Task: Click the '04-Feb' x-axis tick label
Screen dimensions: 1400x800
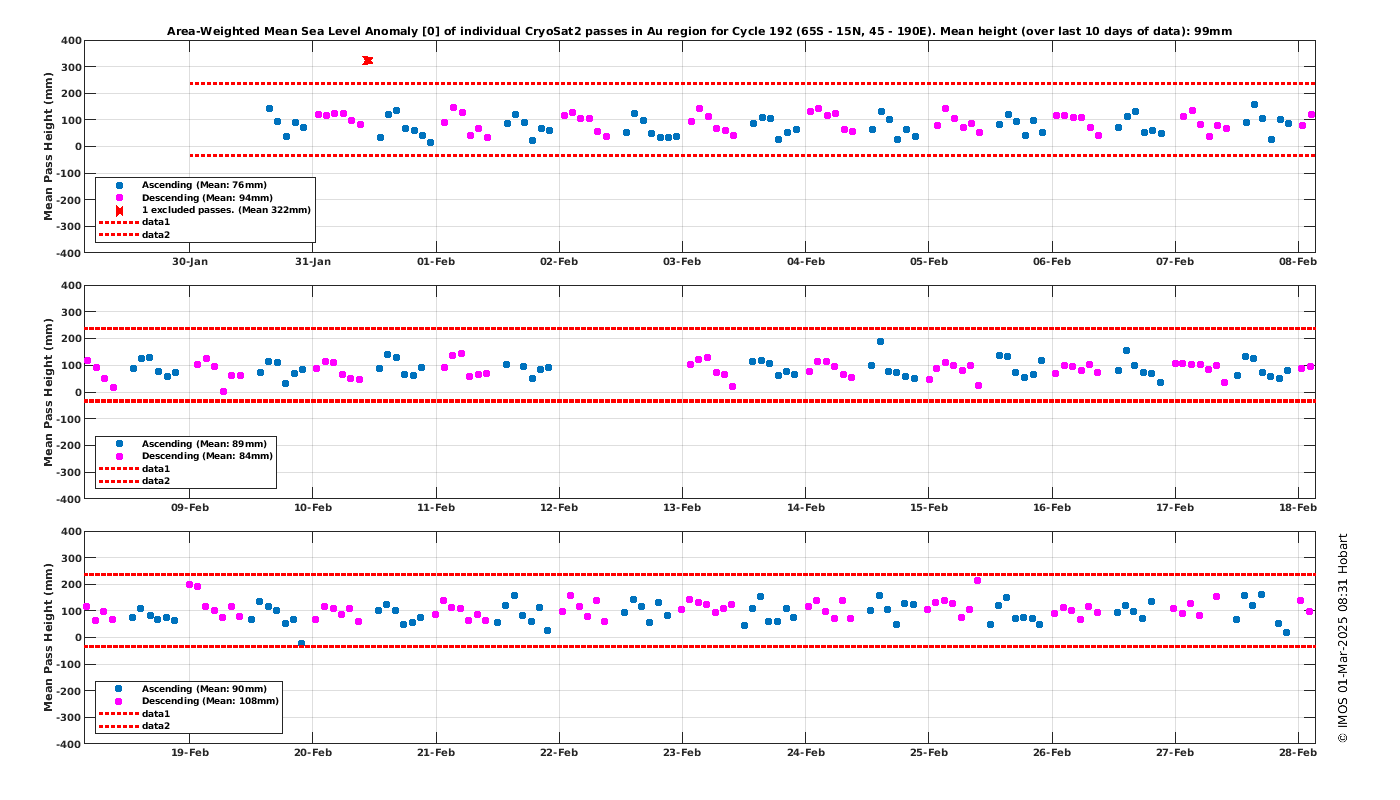Action: [x=806, y=262]
